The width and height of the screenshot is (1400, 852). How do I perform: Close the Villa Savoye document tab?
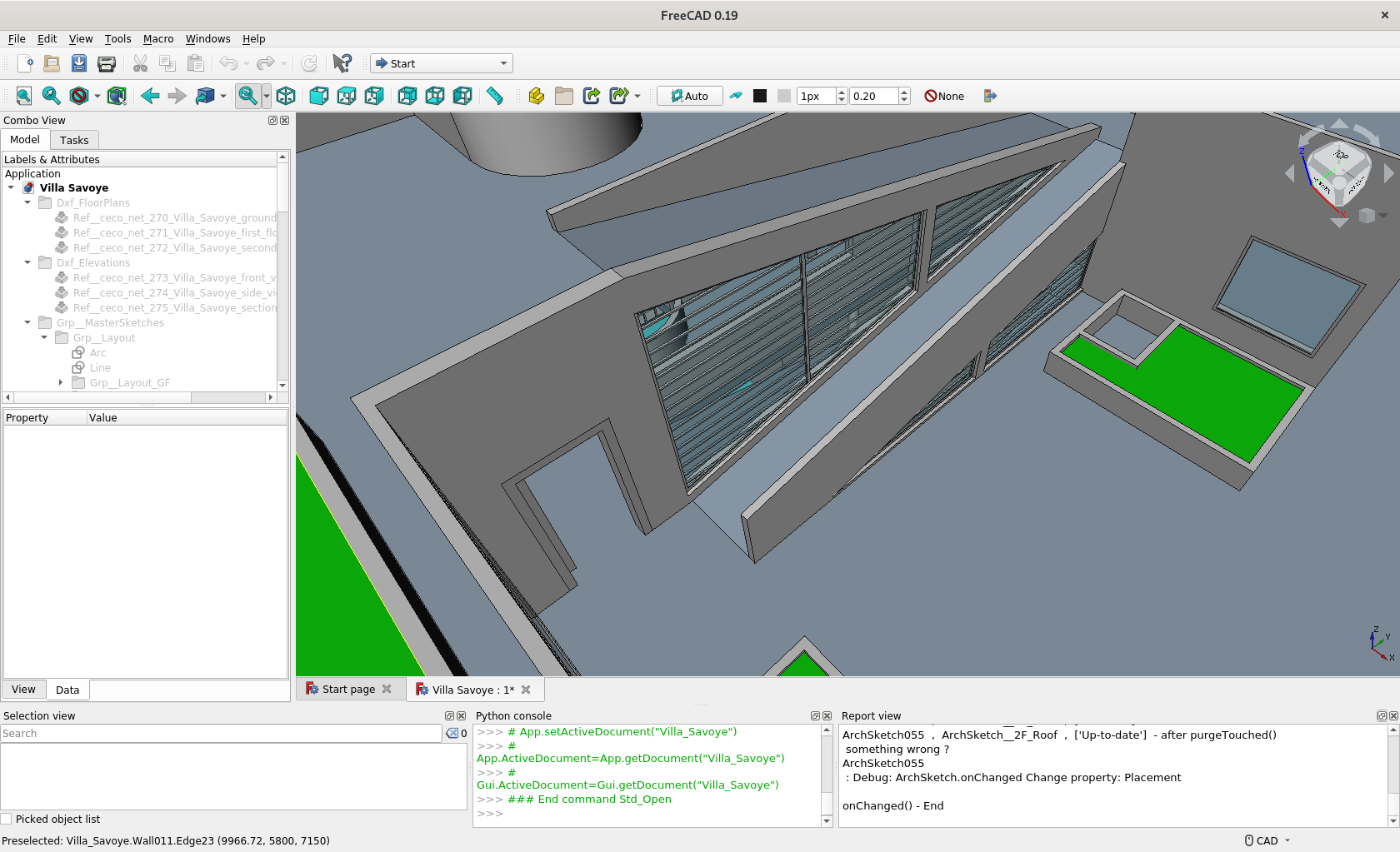pyautogui.click(x=526, y=690)
